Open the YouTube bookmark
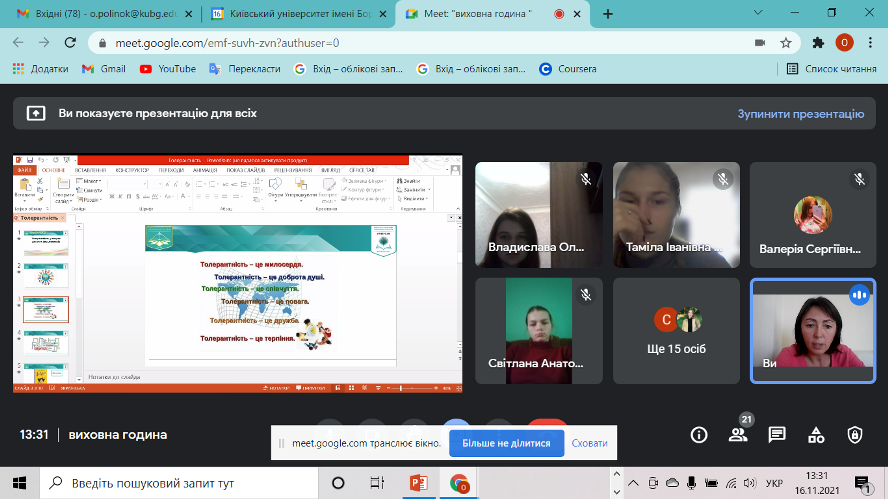Image resolution: width=888 pixels, height=499 pixels. tap(167, 69)
